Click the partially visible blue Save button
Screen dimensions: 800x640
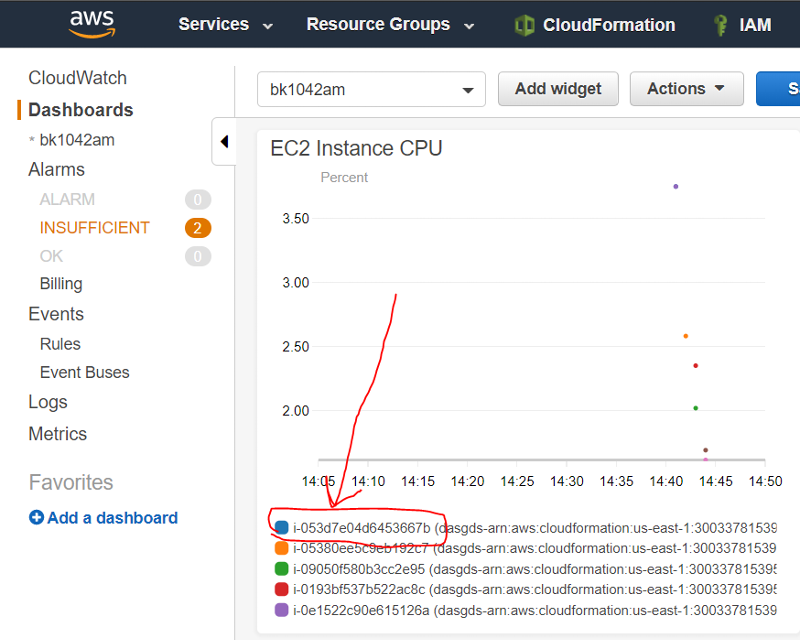point(778,89)
